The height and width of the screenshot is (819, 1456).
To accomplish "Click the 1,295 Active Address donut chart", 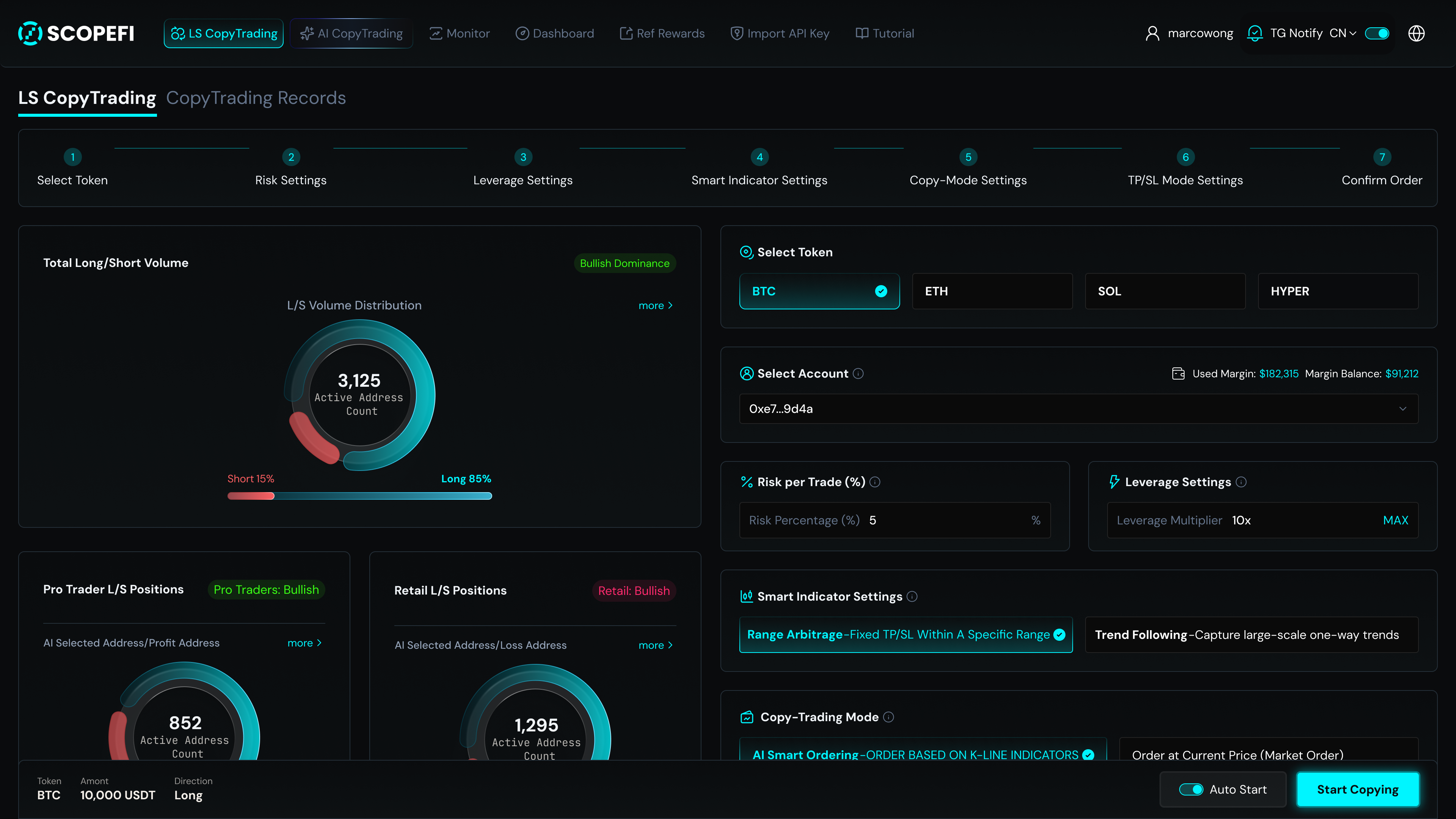I will pos(536,713).
